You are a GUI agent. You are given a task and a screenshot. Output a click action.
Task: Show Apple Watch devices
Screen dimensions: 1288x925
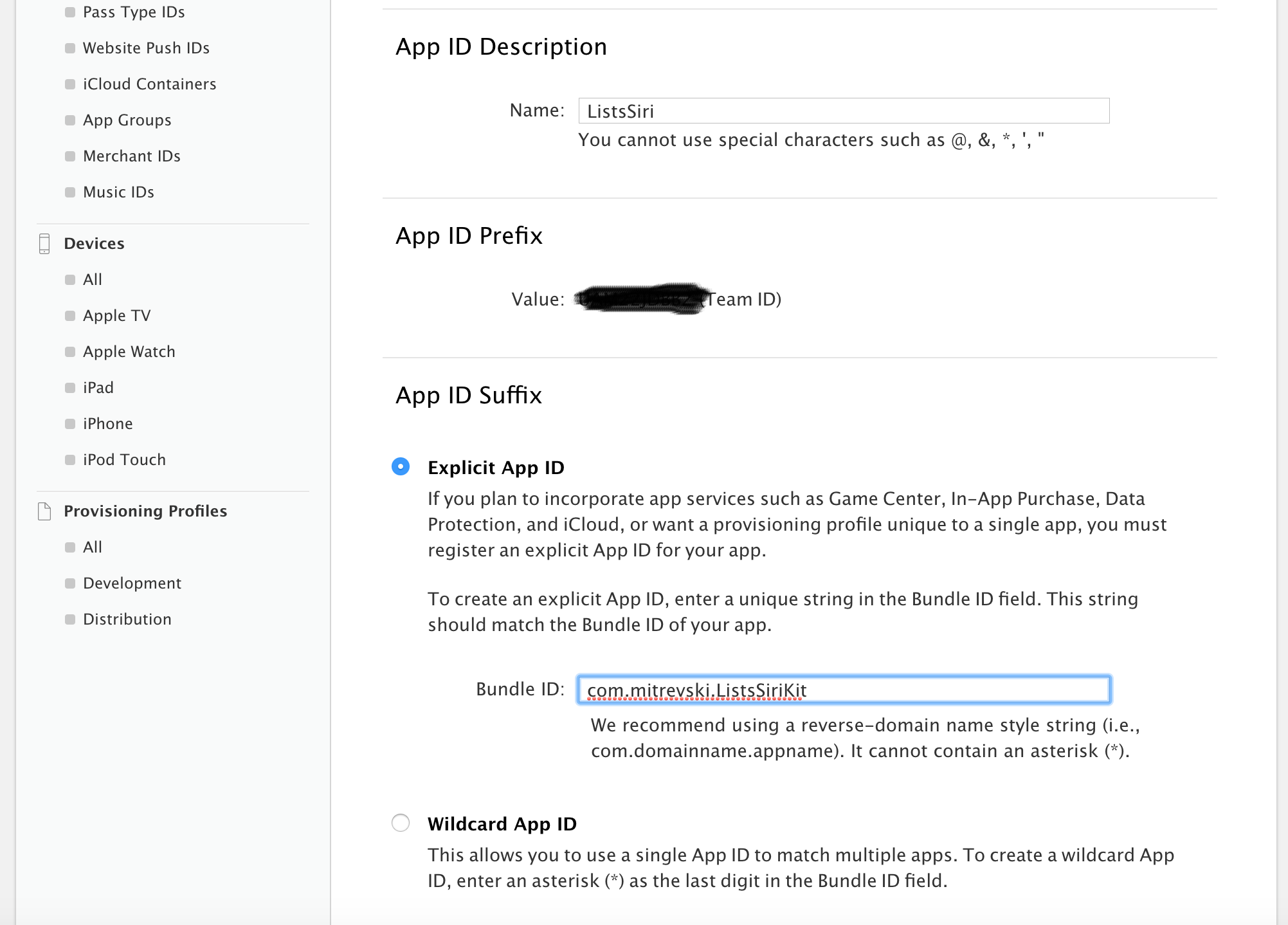point(129,352)
